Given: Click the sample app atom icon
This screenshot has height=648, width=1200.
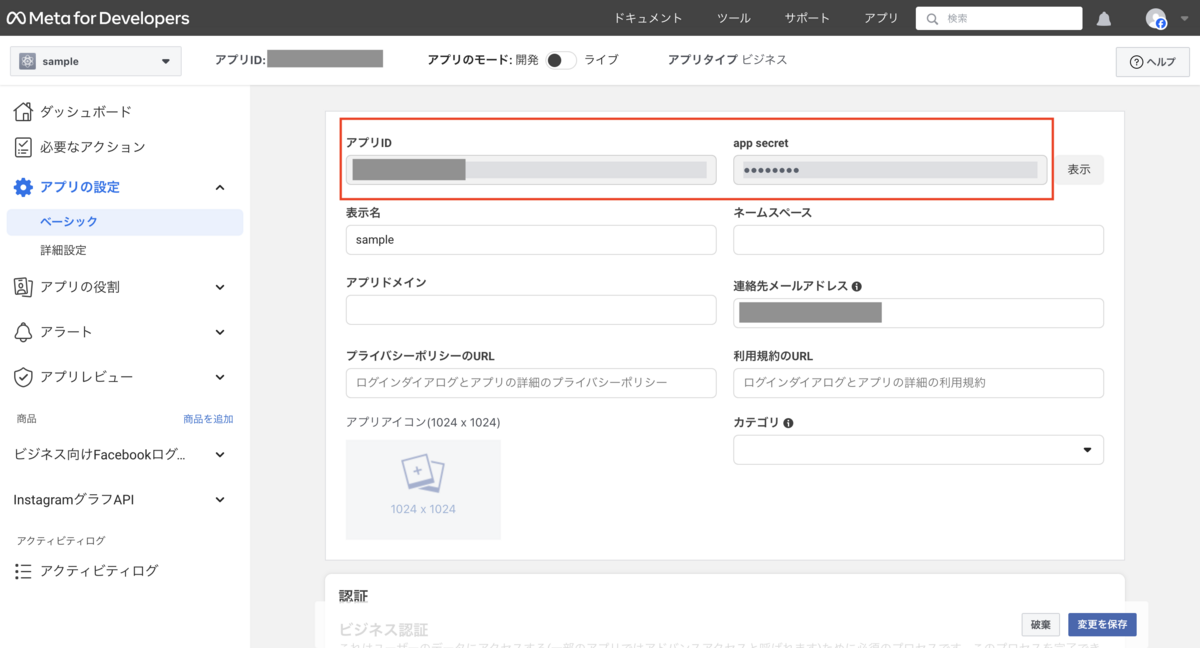Looking at the screenshot, I should (27, 61).
